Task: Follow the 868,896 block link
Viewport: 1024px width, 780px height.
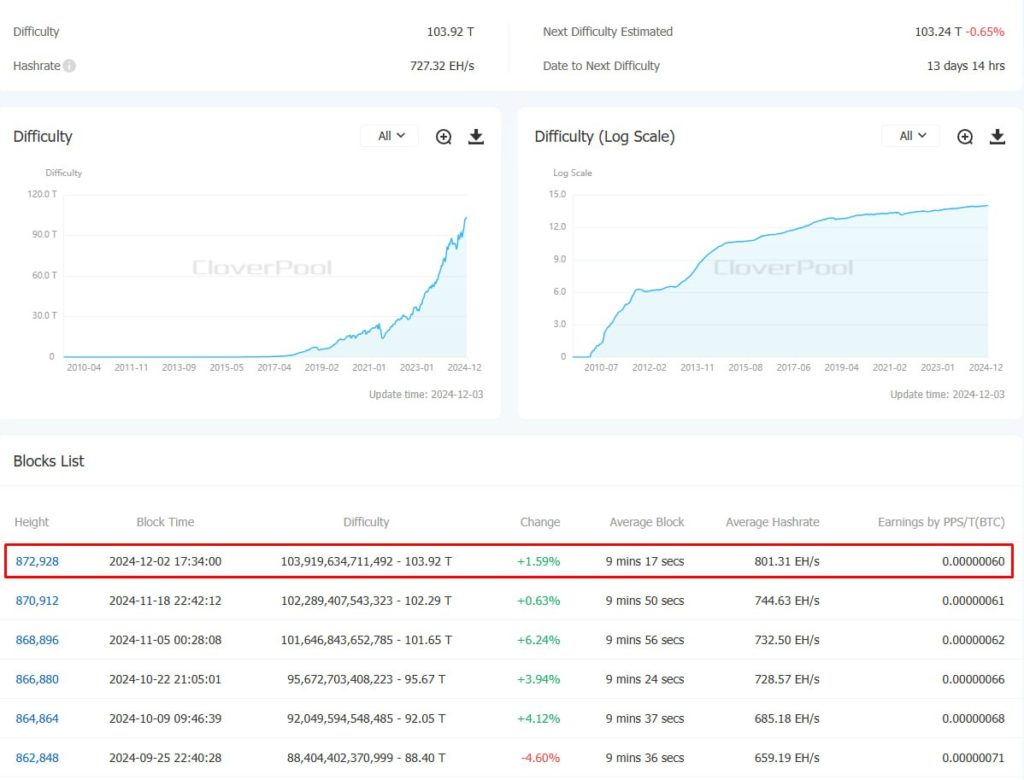Action: tap(37, 640)
